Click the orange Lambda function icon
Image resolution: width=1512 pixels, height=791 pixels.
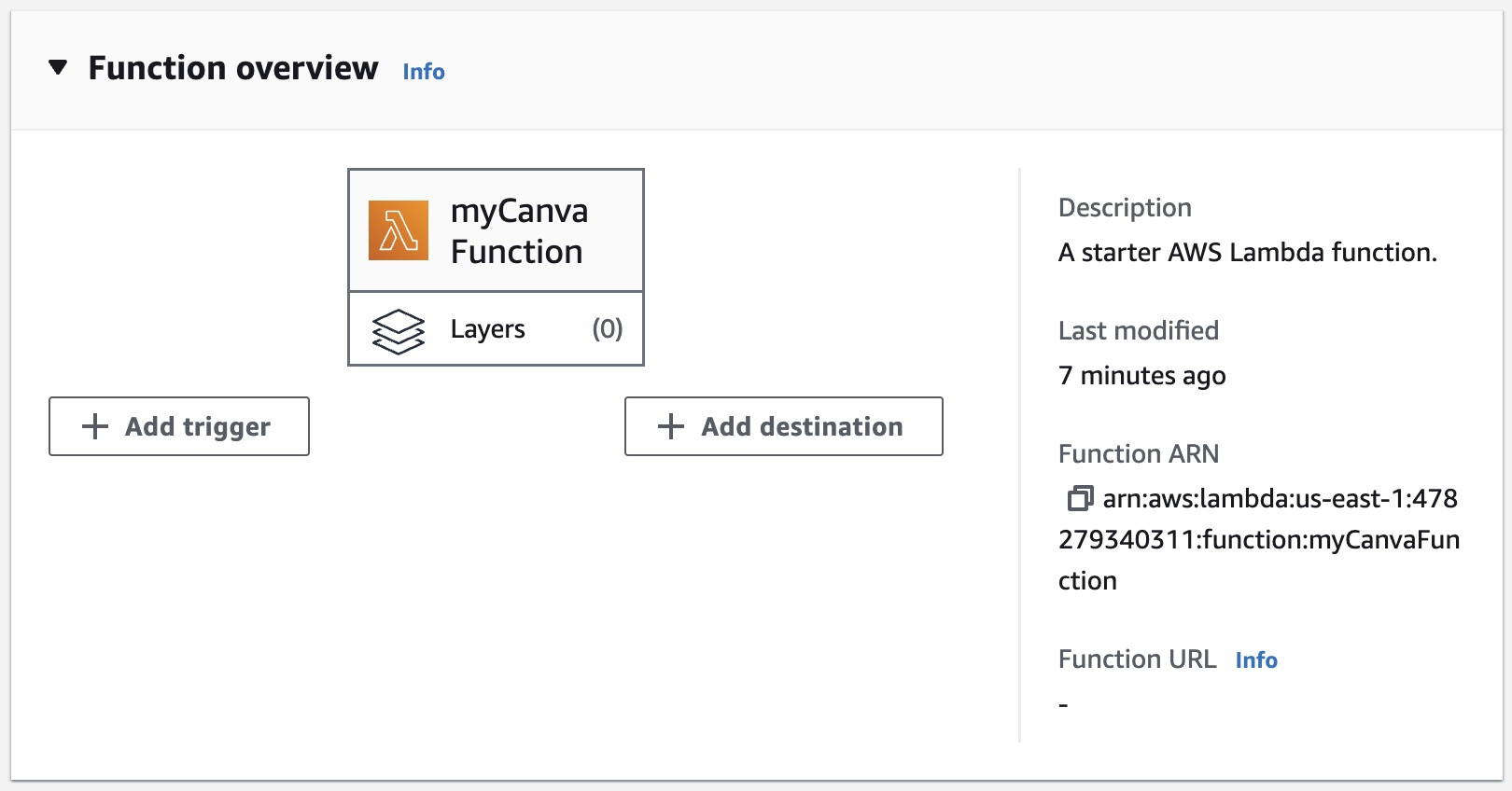click(399, 230)
